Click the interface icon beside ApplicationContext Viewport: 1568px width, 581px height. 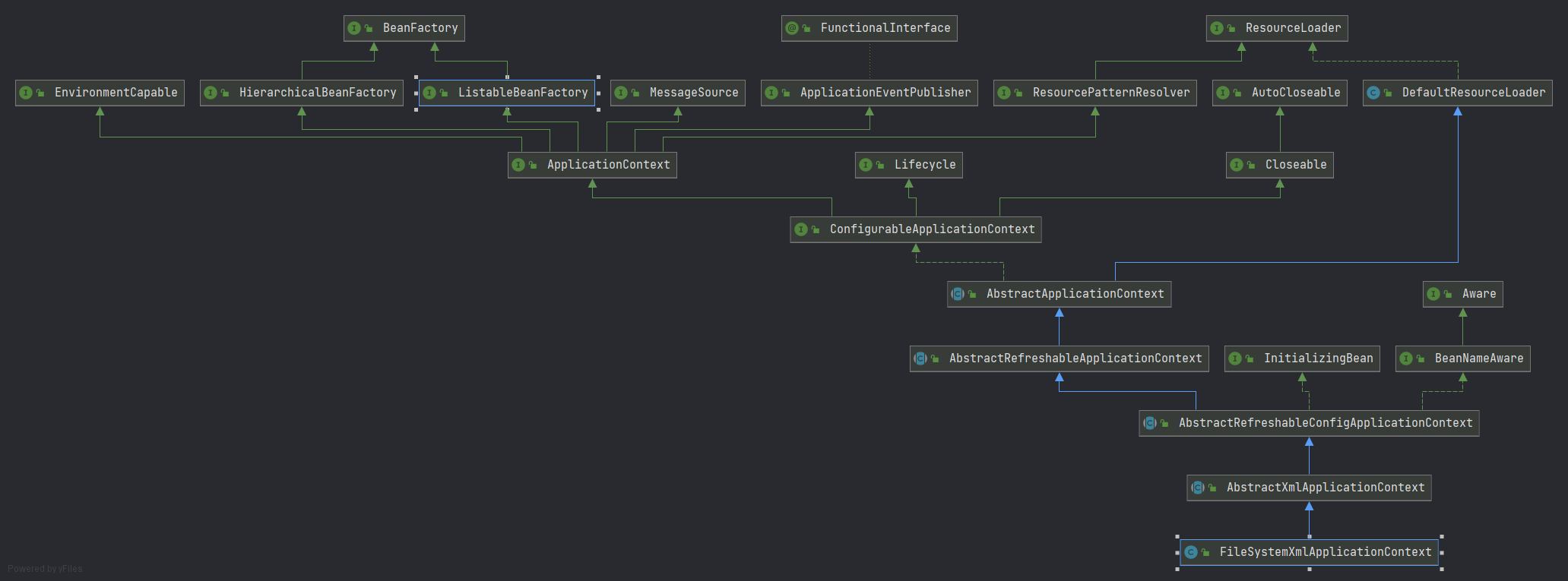(518, 165)
